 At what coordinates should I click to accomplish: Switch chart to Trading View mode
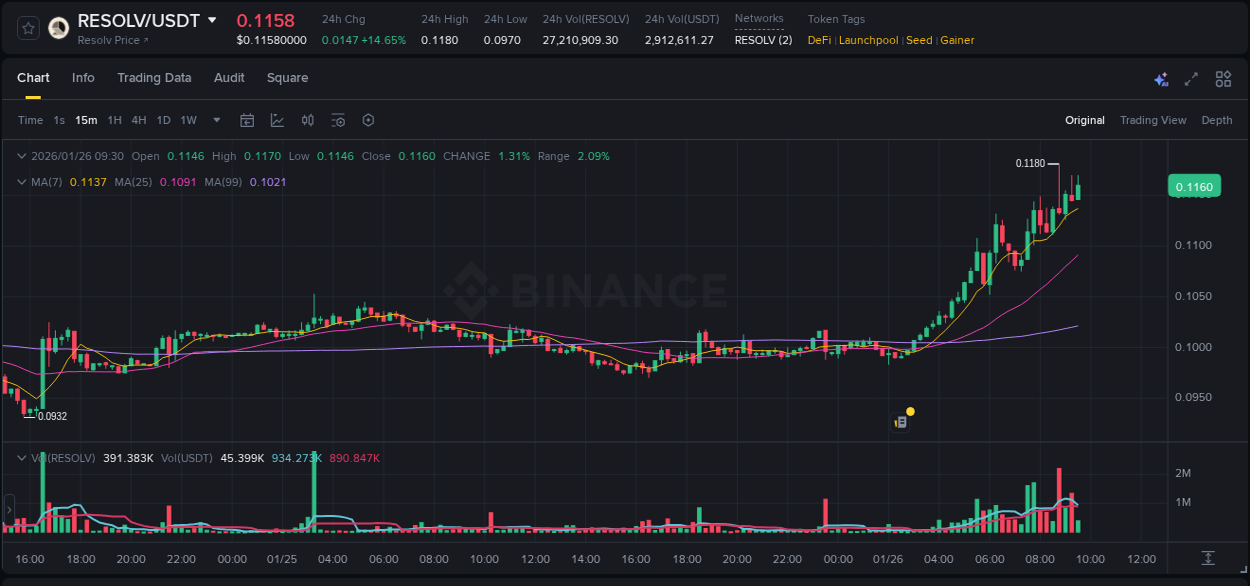pos(1153,120)
